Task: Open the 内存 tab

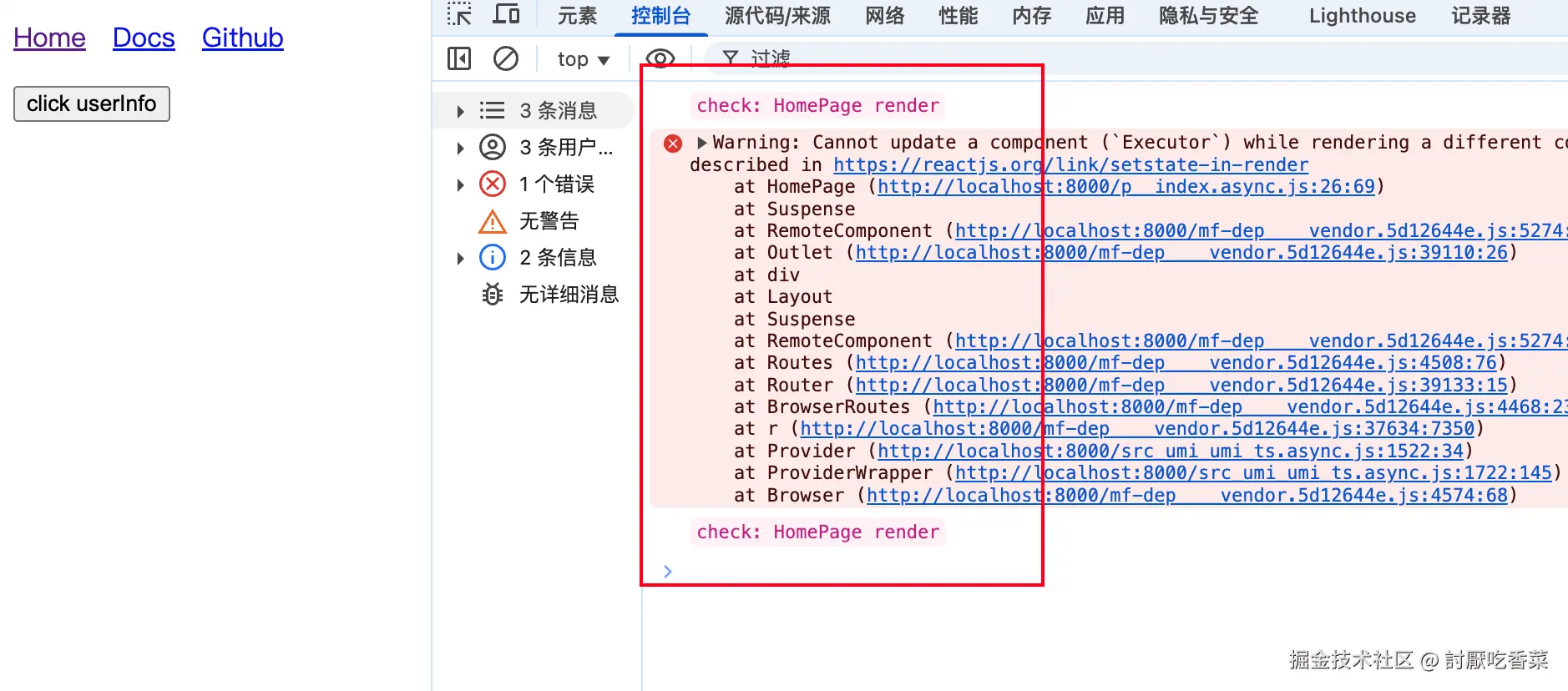Action: (1032, 16)
